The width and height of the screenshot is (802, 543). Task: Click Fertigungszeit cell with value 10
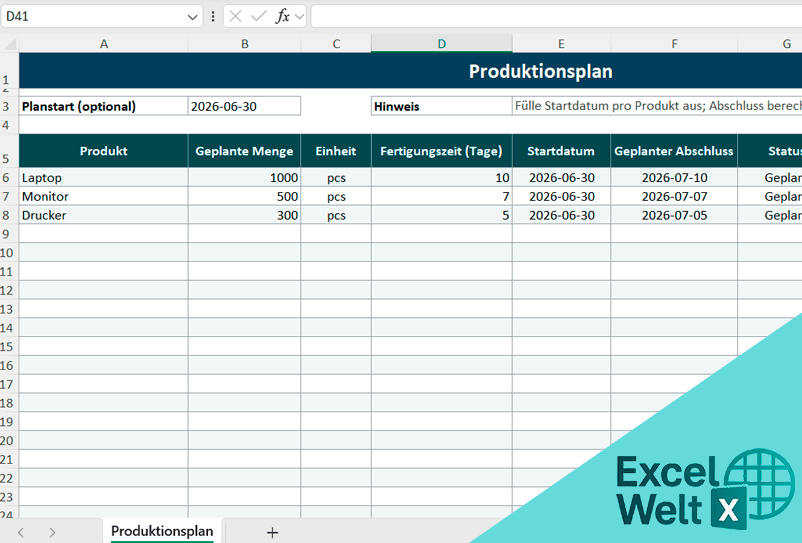442,178
